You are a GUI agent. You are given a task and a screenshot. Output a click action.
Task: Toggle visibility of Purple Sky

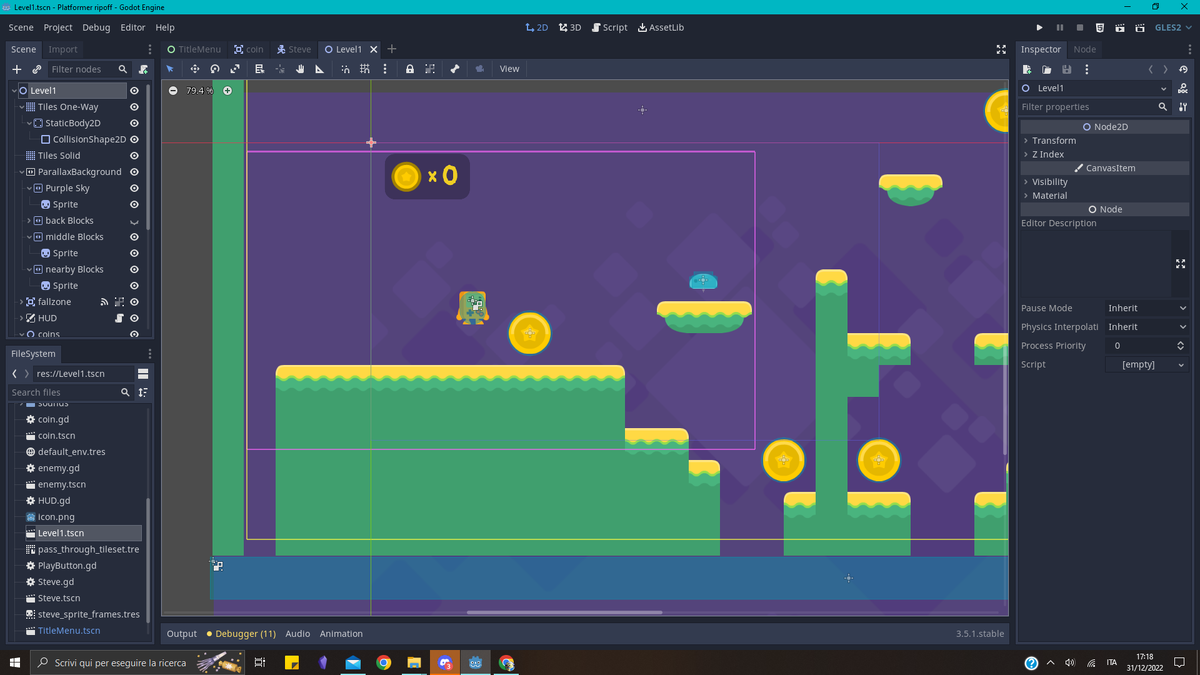(134, 188)
